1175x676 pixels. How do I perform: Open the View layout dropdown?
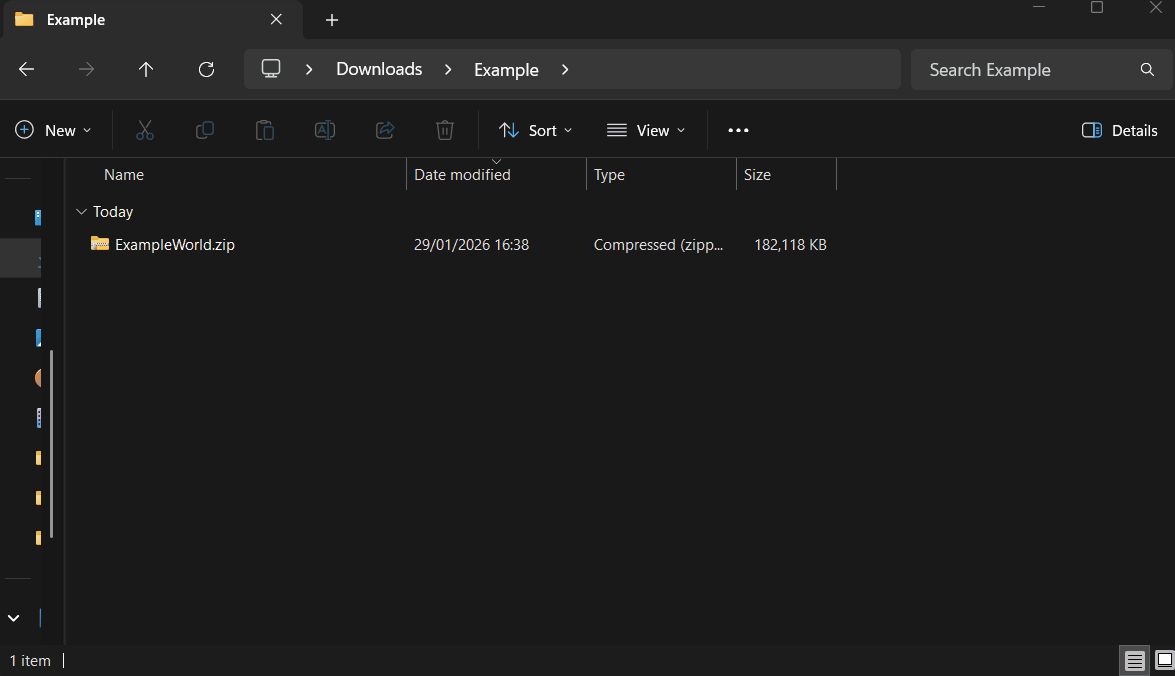[x=646, y=130]
